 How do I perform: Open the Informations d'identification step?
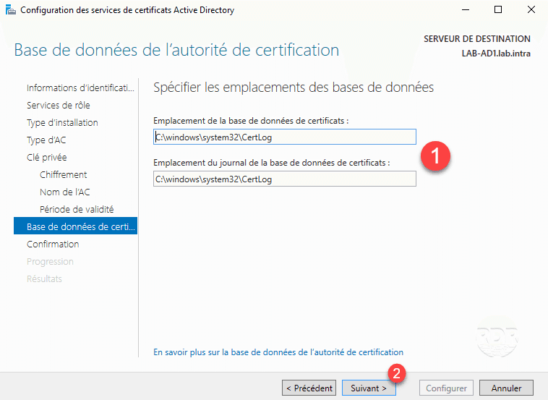(x=80, y=88)
